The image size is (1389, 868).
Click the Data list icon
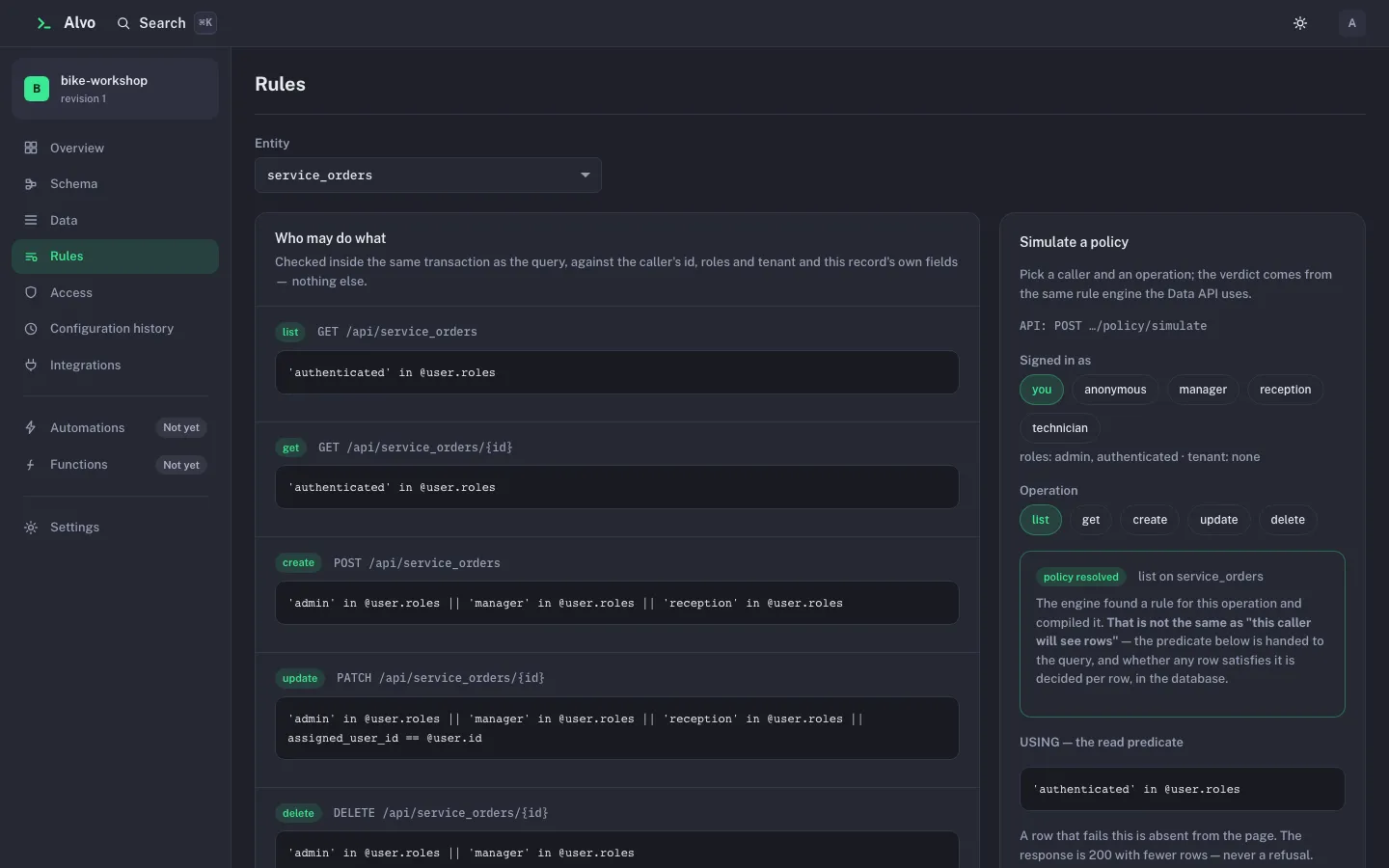[31, 220]
